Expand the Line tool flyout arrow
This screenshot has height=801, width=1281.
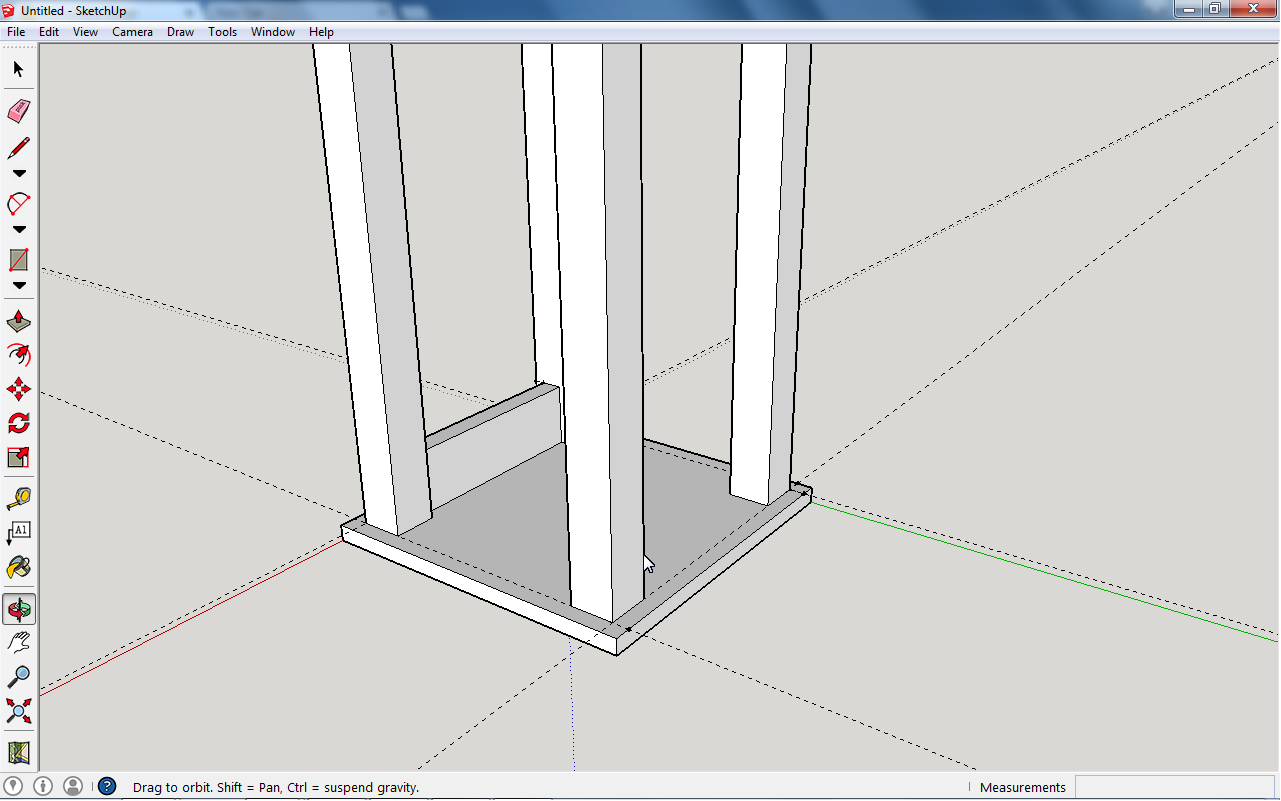point(17,172)
